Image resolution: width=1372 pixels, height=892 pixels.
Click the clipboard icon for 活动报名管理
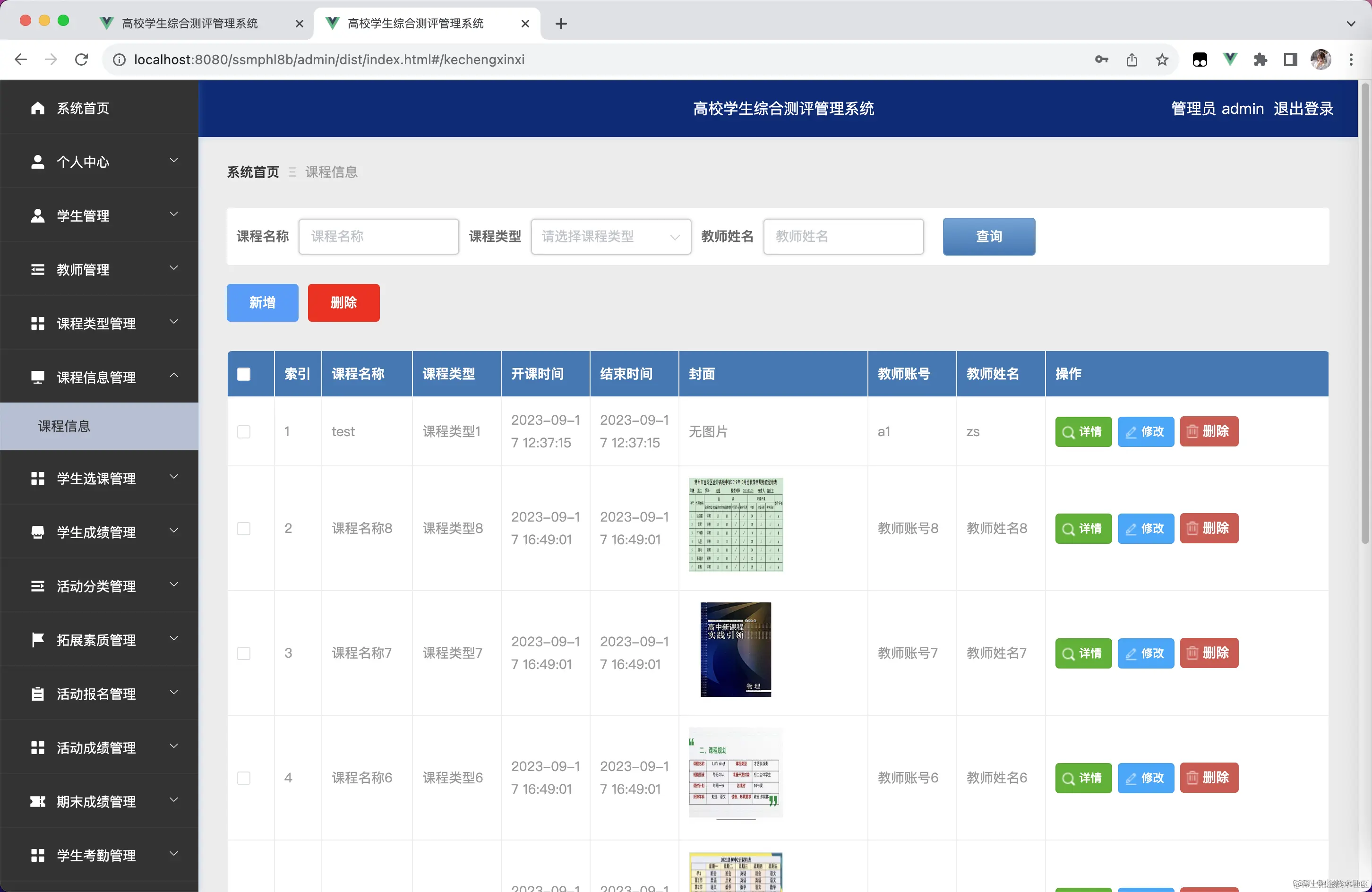[37, 694]
